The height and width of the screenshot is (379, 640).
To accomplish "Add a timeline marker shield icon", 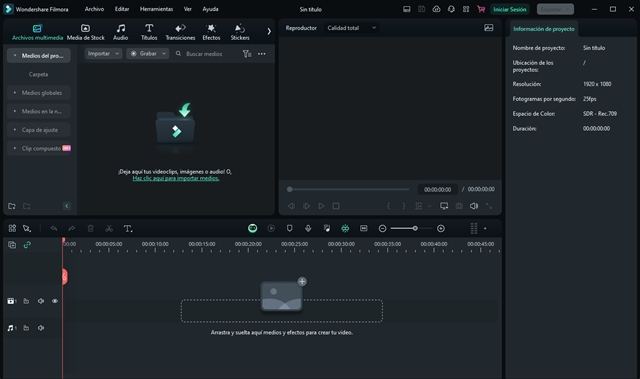I will click(x=289, y=228).
